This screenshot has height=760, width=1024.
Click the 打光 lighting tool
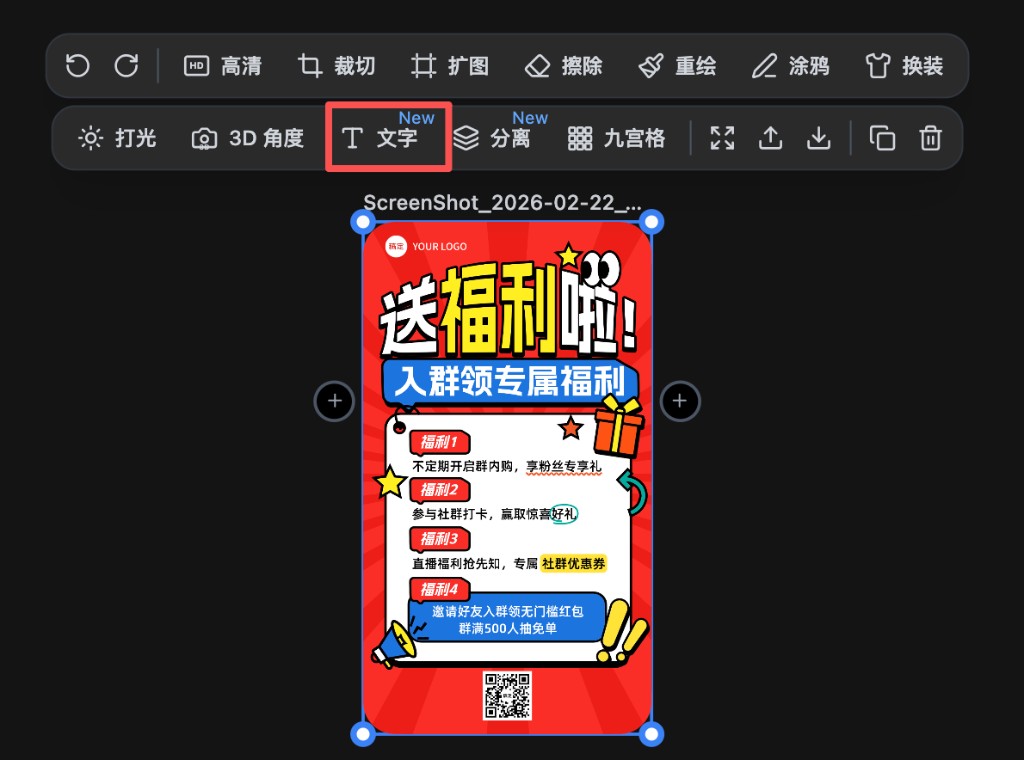pyautogui.click(x=119, y=140)
